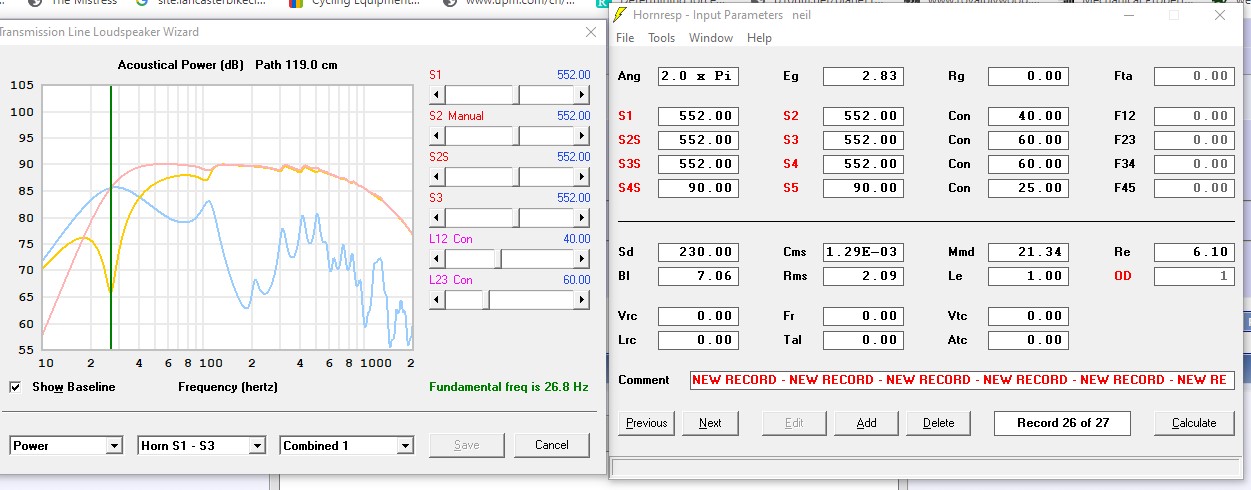Click the Rg value field
The image size is (1251, 490).
click(x=1028, y=76)
